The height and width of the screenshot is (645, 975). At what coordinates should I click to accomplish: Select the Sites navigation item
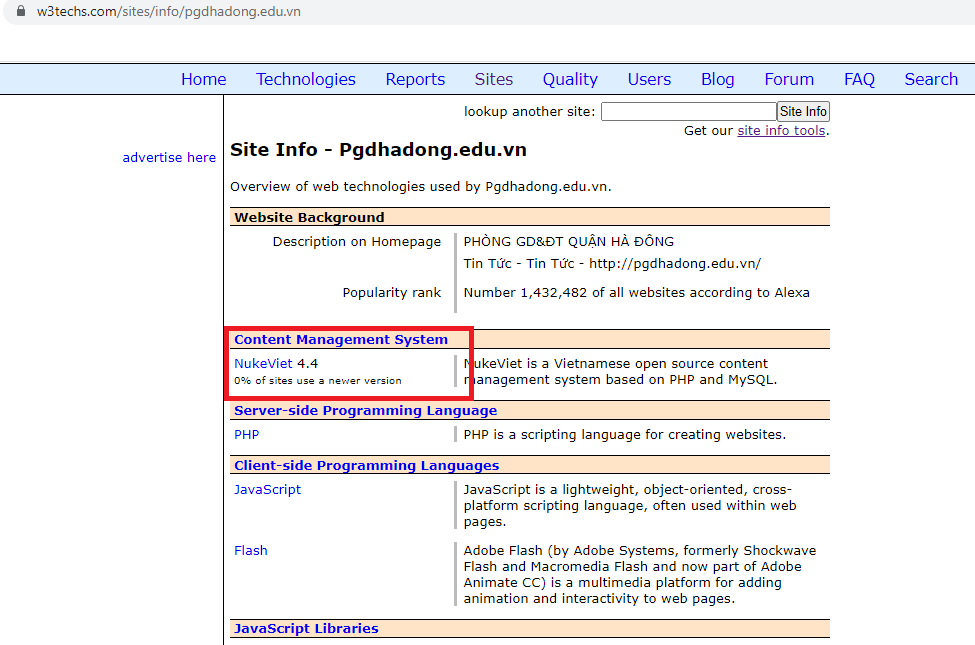click(494, 80)
